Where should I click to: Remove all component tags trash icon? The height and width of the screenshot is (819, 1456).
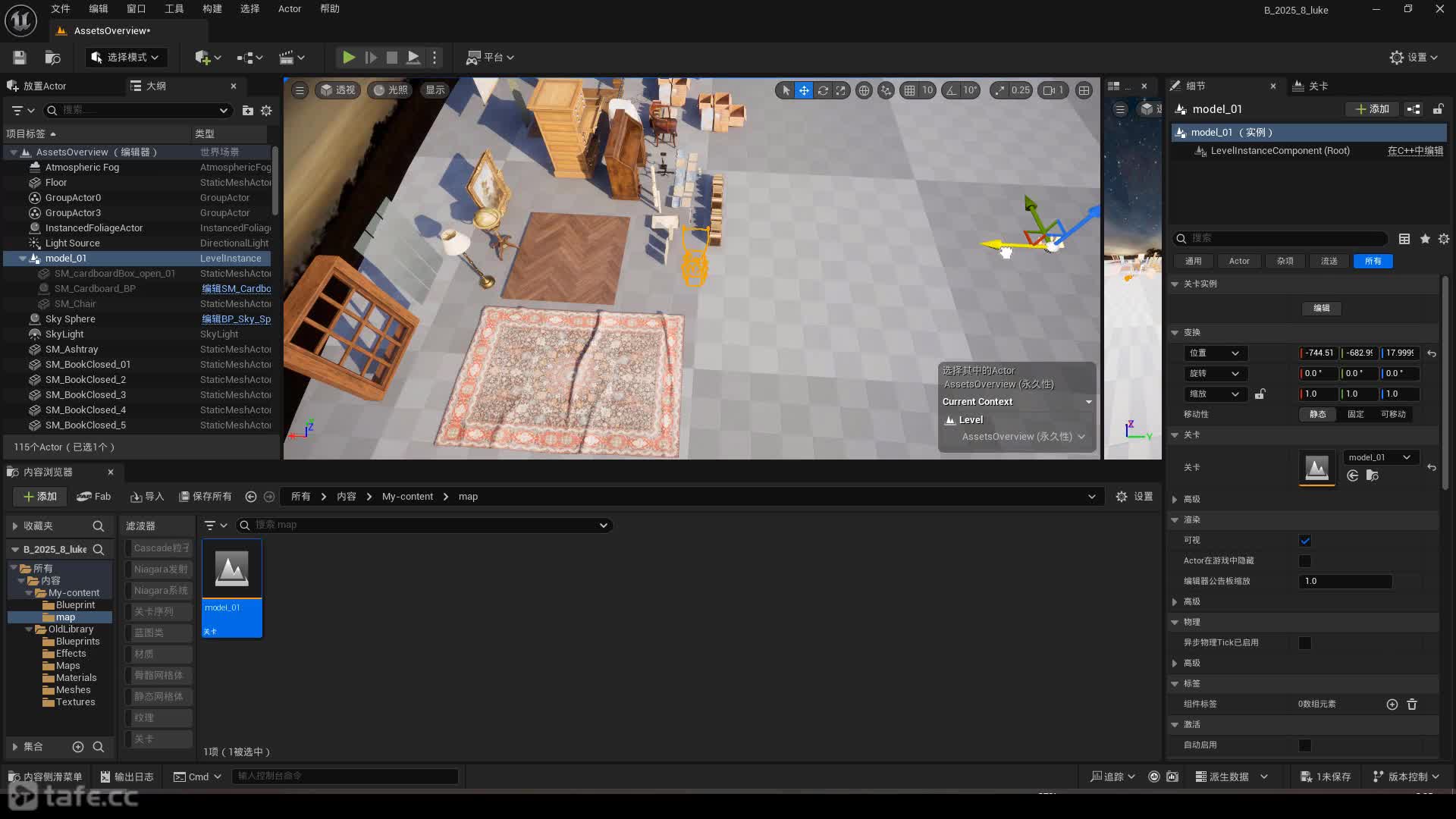click(1412, 704)
